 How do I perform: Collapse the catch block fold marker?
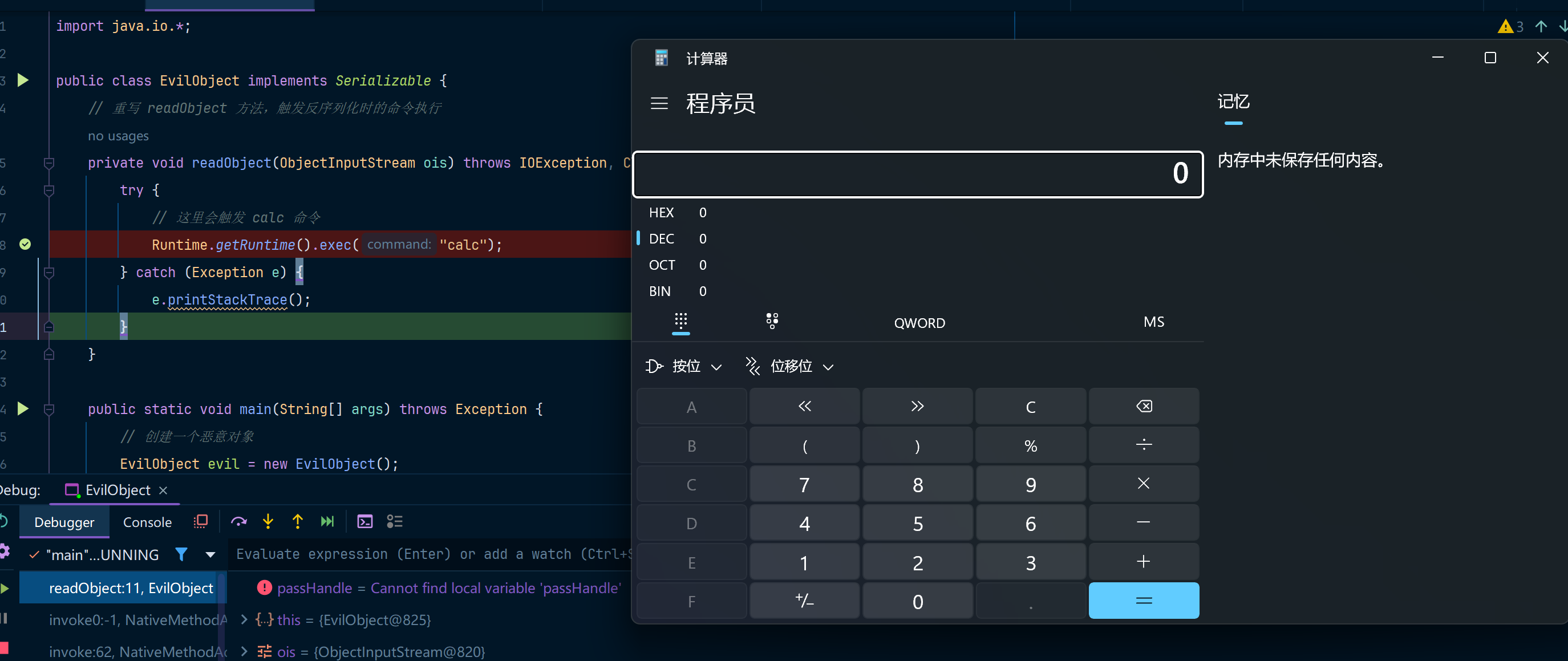(x=49, y=272)
